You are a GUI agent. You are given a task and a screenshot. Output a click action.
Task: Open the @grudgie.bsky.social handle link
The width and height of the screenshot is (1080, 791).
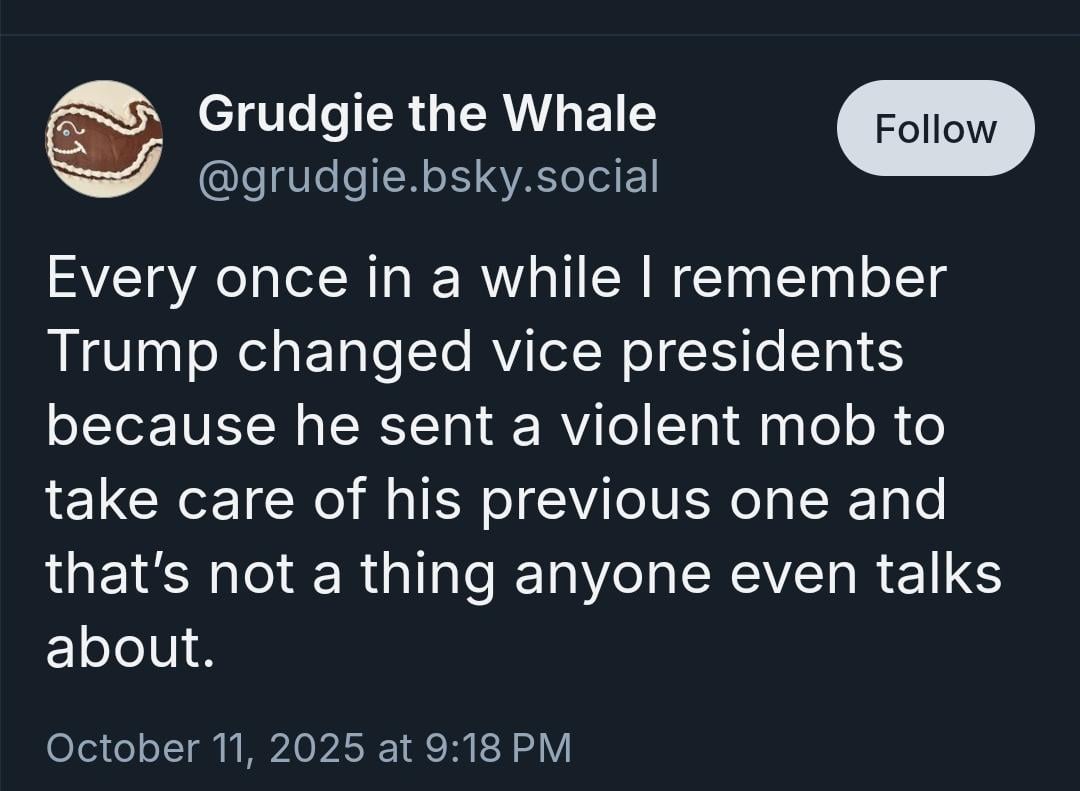click(x=428, y=177)
